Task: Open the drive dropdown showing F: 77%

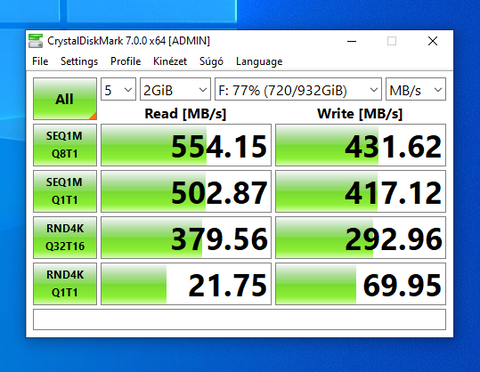Action: coord(298,89)
